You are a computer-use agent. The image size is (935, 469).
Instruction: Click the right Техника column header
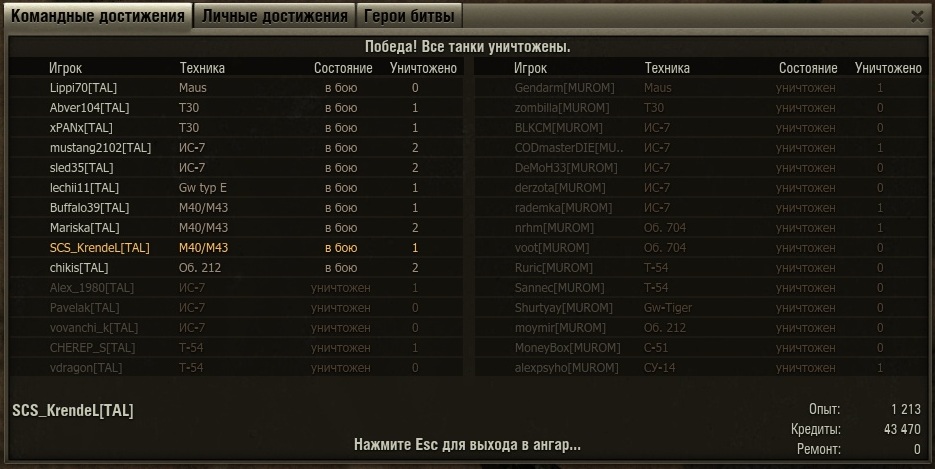pos(667,68)
